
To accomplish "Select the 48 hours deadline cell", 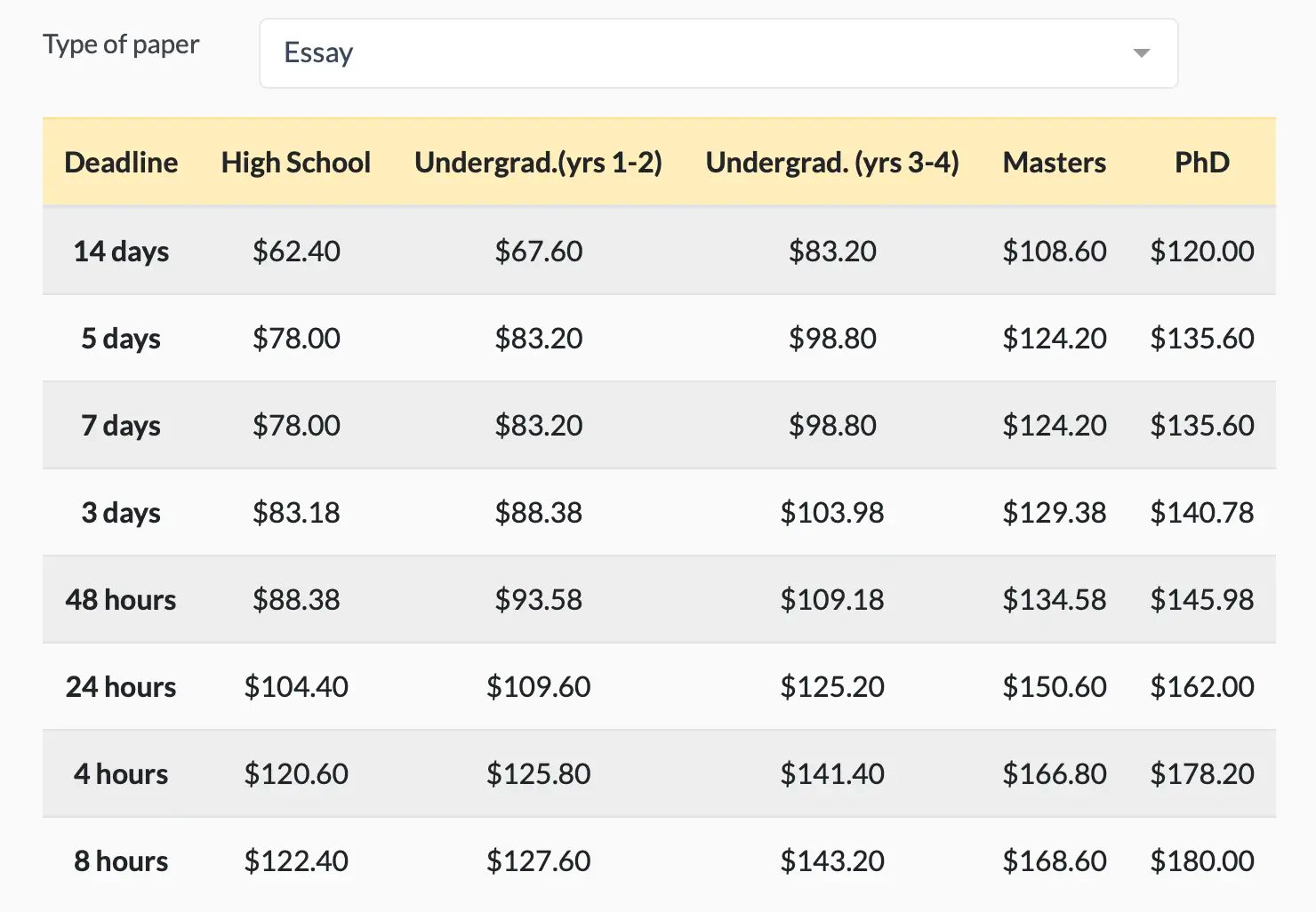I will (x=121, y=599).
